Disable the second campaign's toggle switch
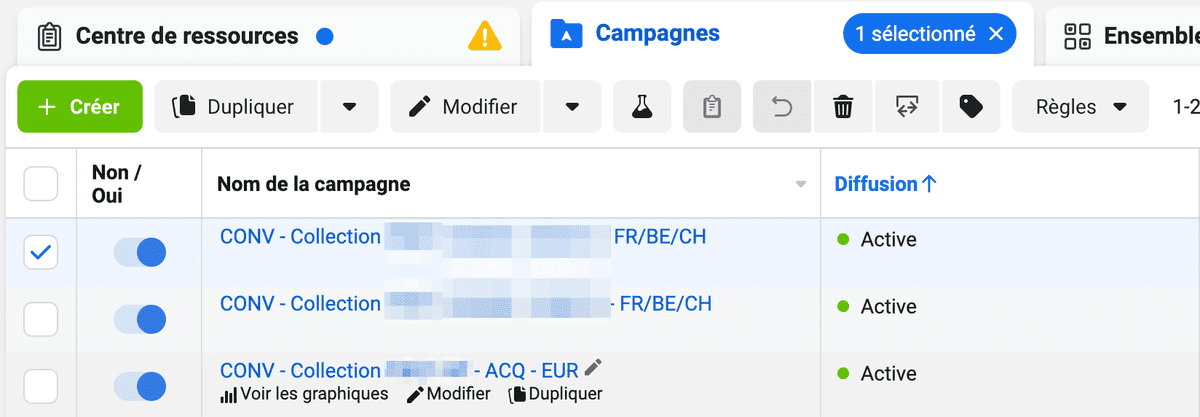Viewport: 1200px width, 417px height. coord(140,319)
